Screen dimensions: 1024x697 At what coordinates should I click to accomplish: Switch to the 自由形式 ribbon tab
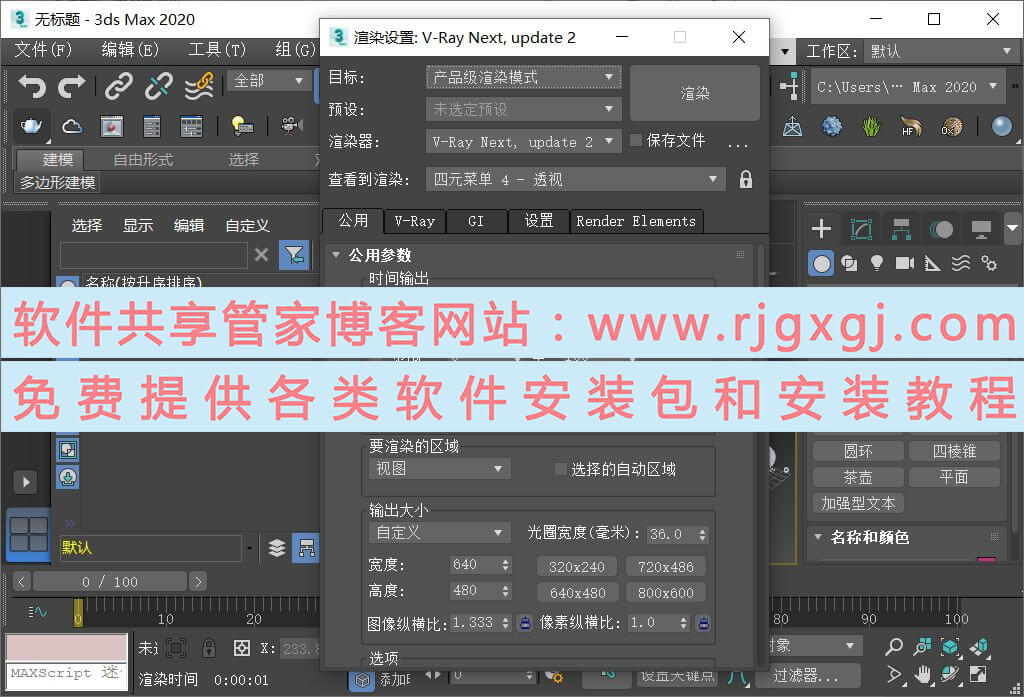click(143, 159)
